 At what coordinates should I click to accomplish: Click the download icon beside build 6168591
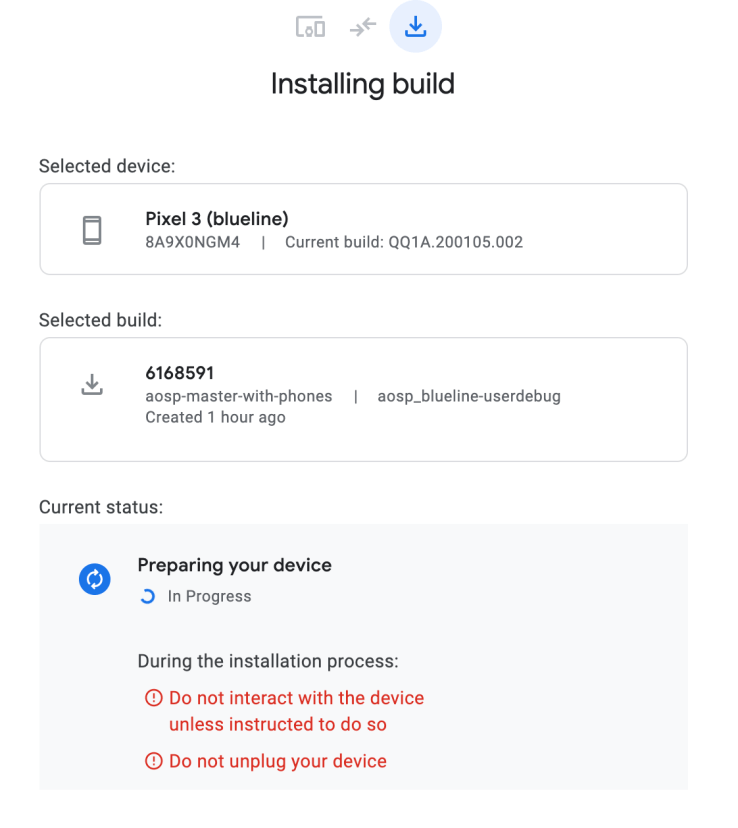pos(92,385)
